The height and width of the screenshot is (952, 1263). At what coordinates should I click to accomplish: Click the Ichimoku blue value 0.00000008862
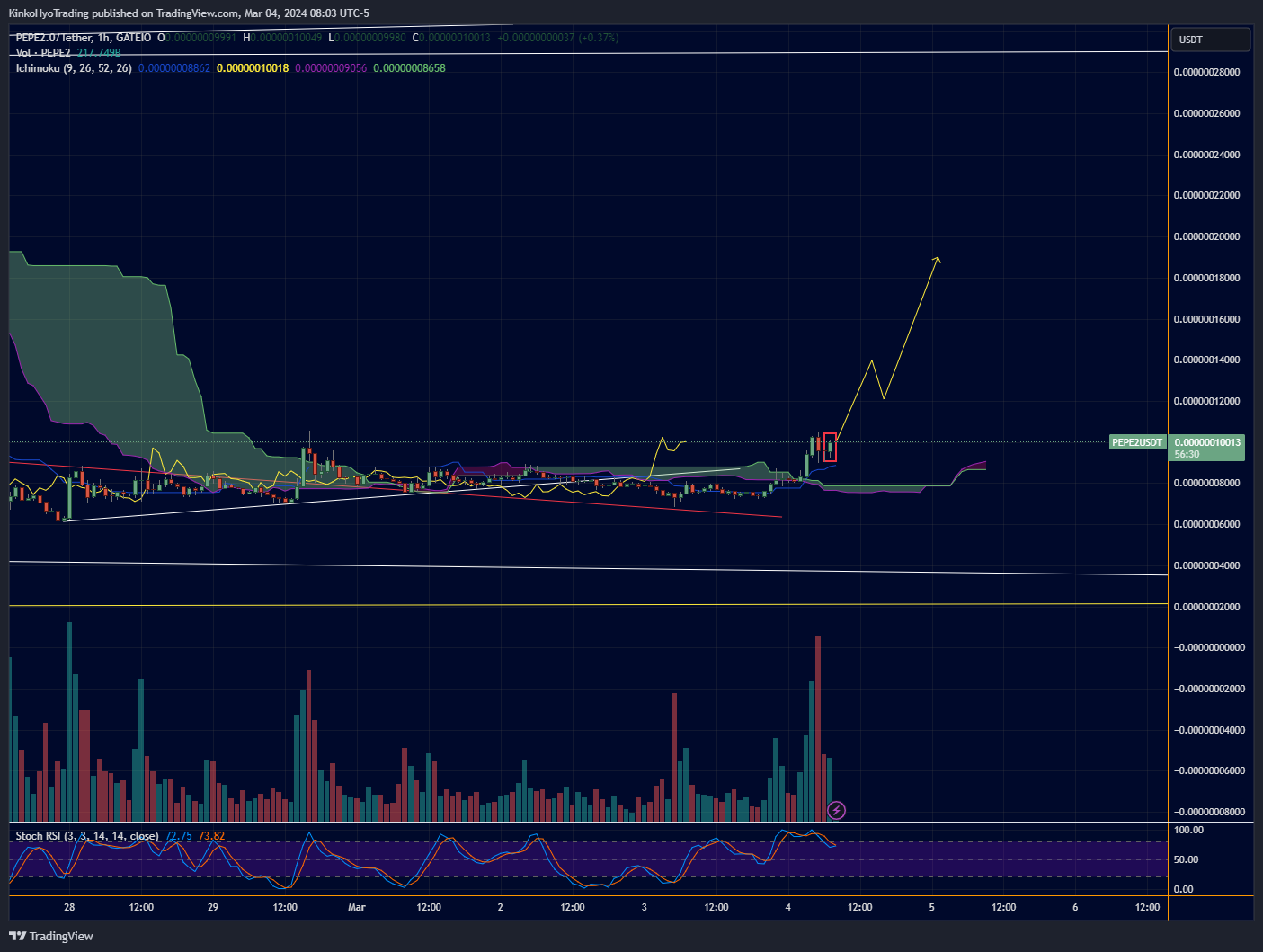174,68
